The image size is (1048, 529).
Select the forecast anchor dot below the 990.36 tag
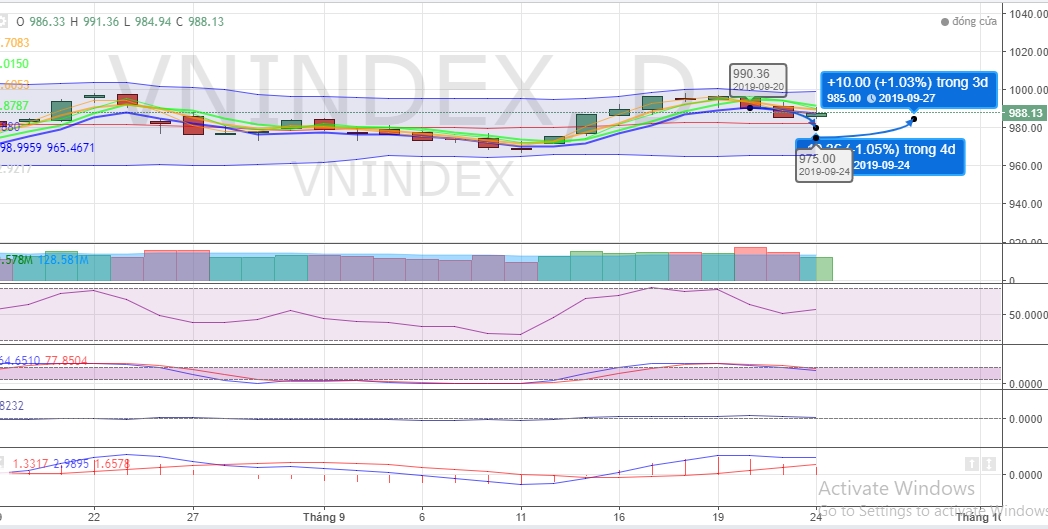(750, 108)
